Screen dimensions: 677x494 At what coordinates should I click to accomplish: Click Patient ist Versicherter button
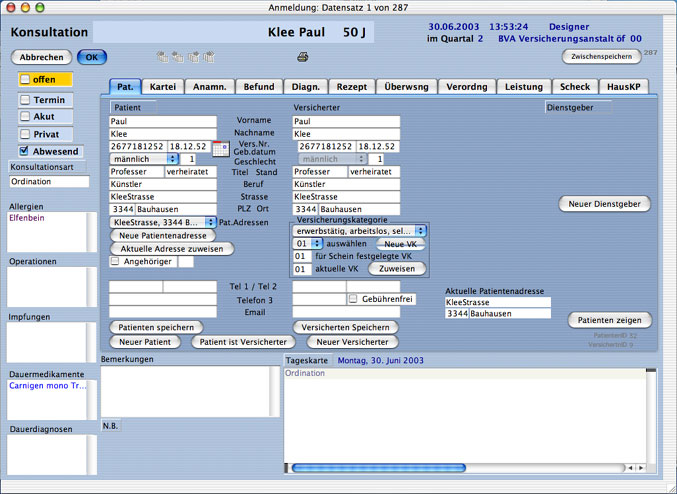(x=243, y=342)
